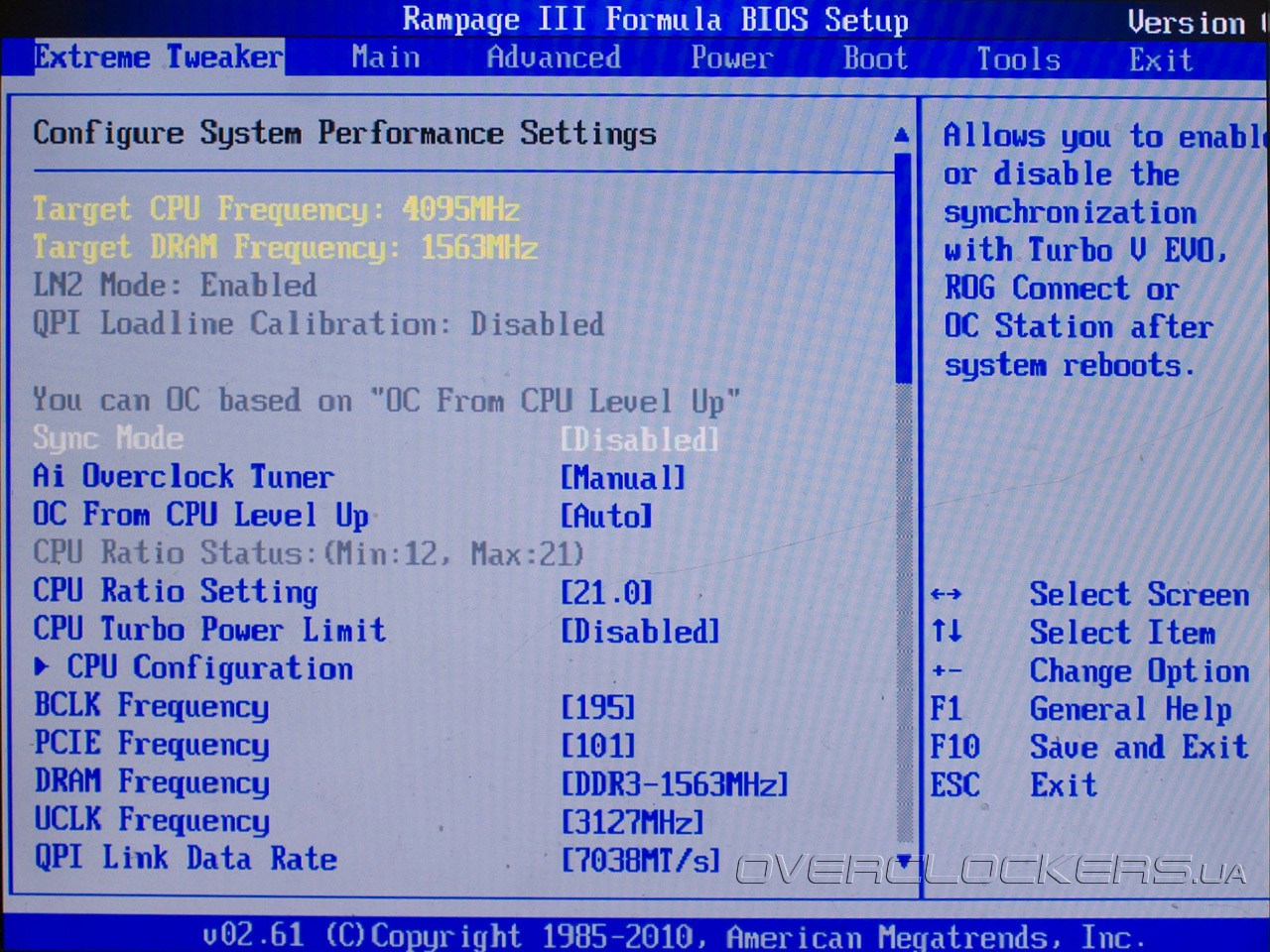Go to the Power tab

731,58
